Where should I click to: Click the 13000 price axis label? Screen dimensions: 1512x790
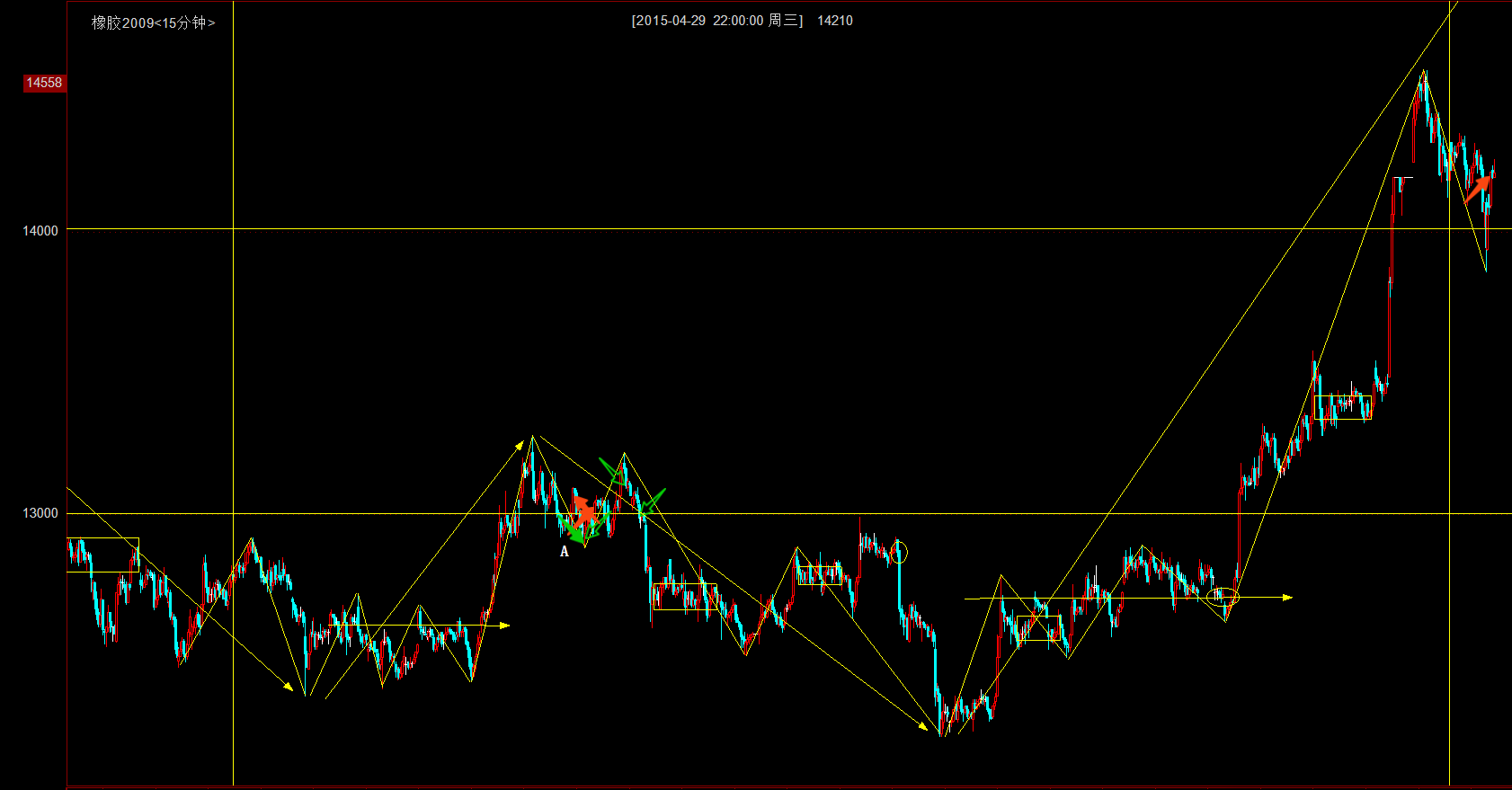point(40,513)
